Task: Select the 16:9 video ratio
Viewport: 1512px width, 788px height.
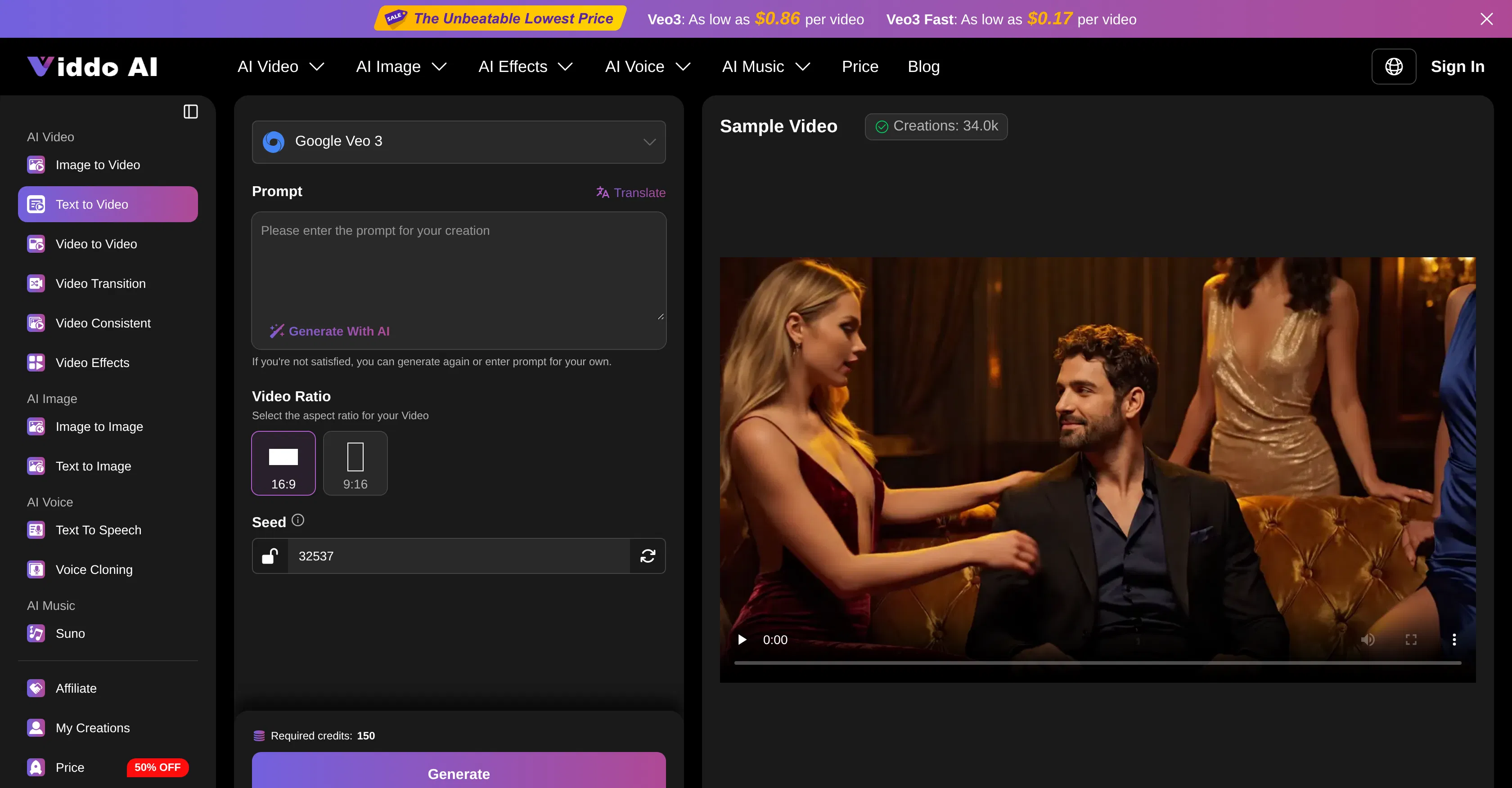Action: tap(283, 463)
